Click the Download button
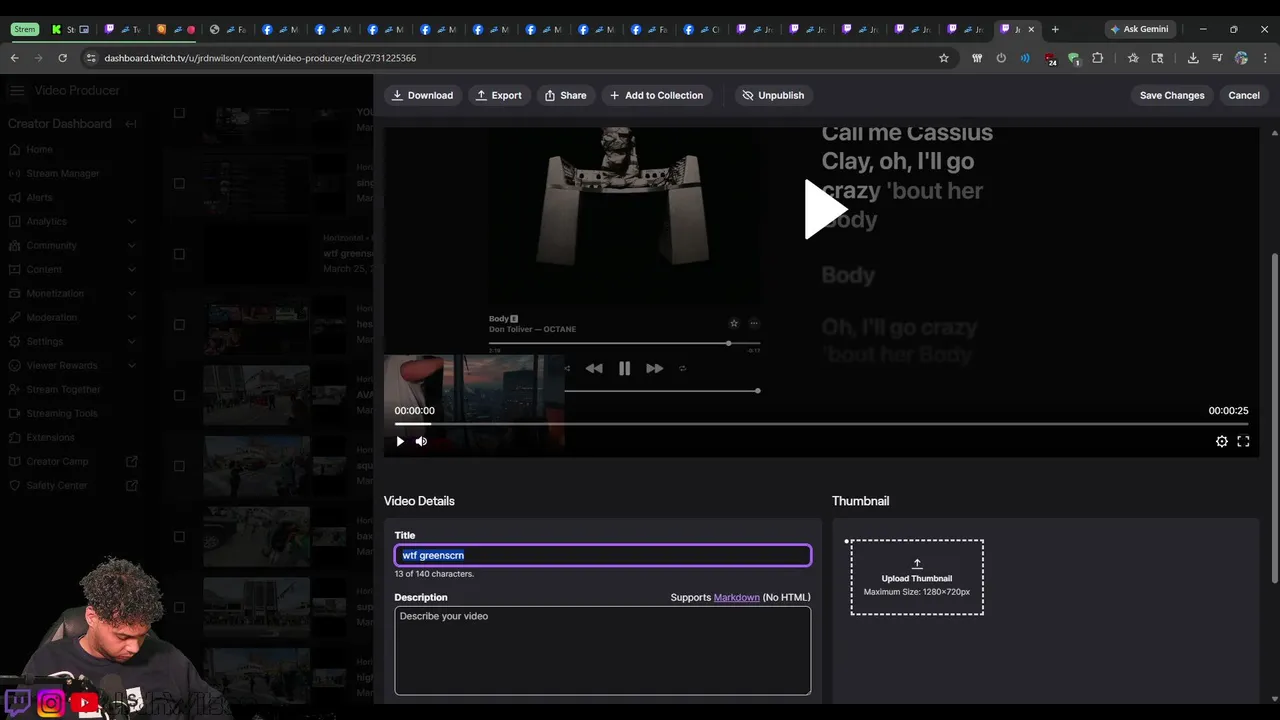 pos(422,95)
